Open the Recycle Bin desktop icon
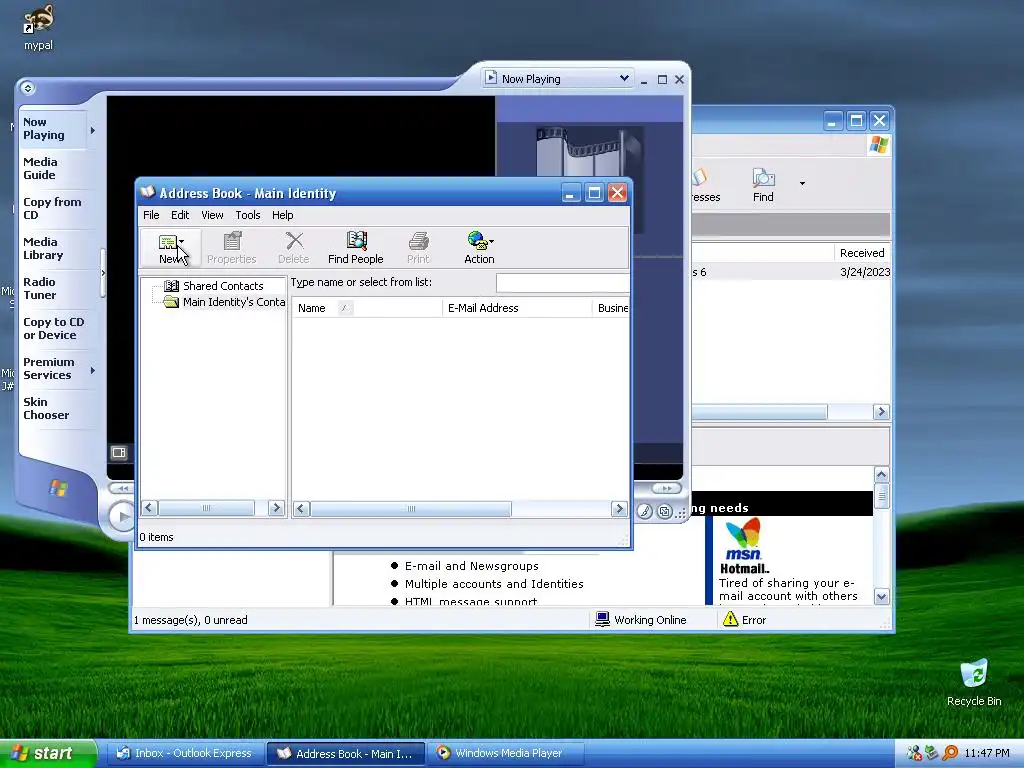 pos(974,682)
